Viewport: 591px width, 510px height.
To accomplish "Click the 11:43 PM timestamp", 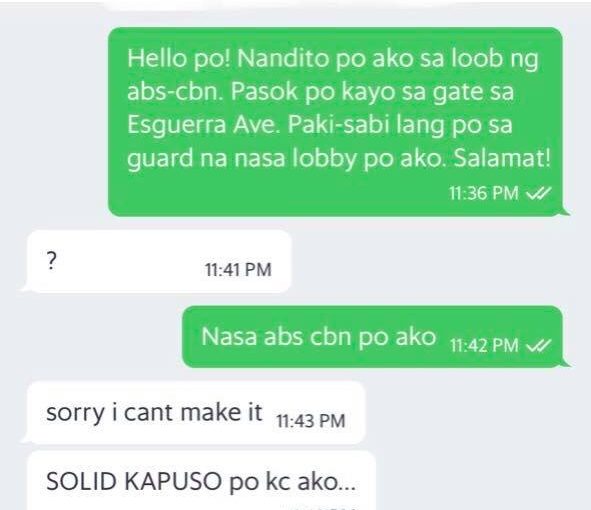I will click(311, 421).
